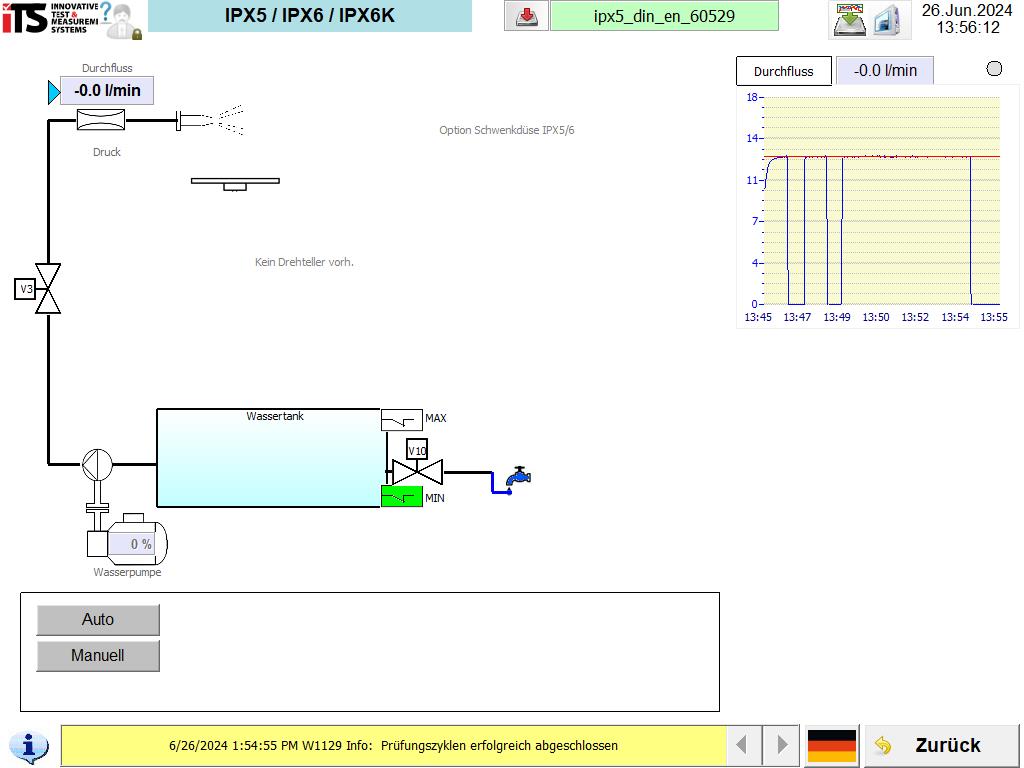Start Auto mode

coord(98,620)
